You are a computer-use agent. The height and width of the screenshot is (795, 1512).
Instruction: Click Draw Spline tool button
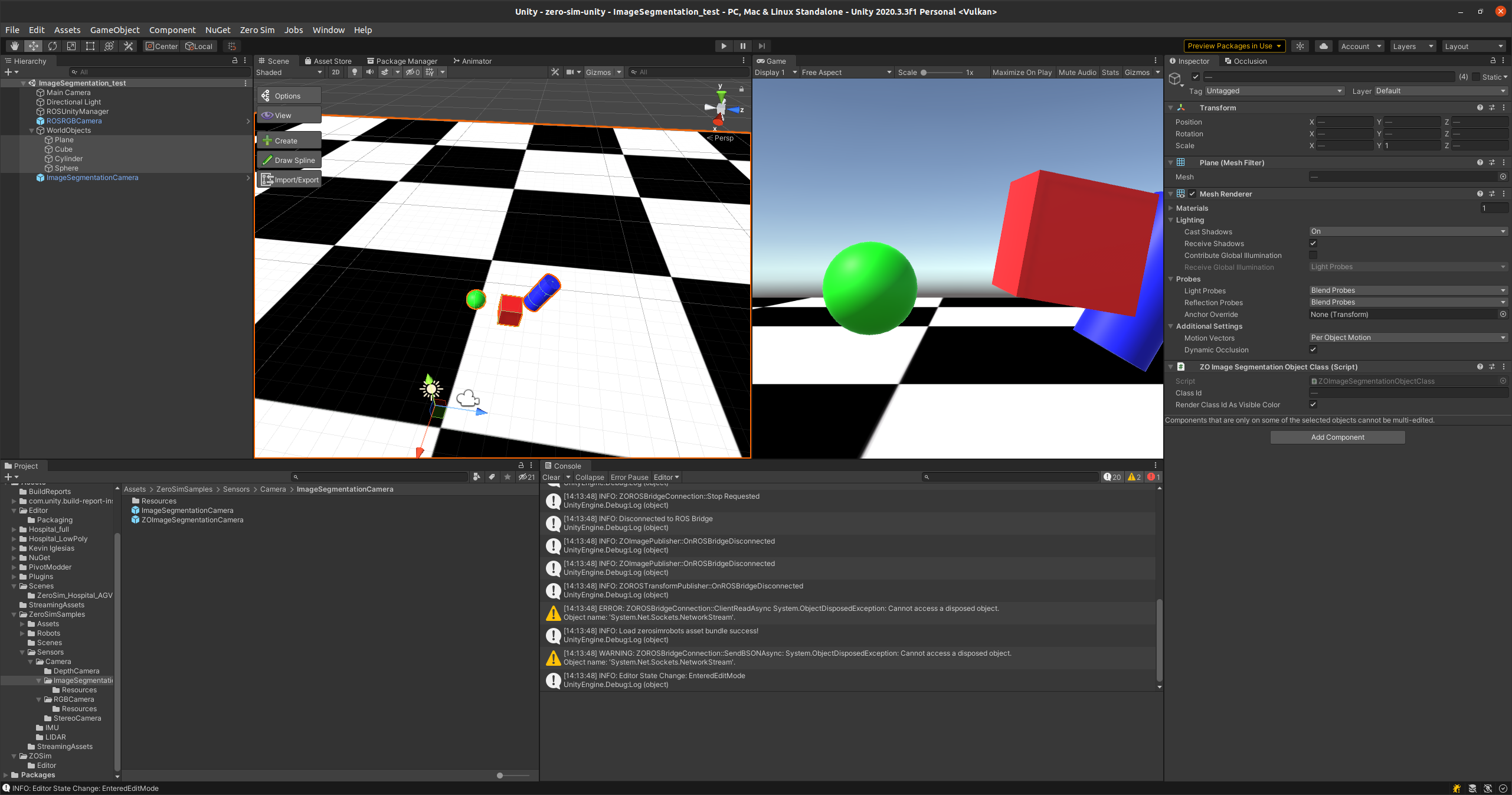coord(289,160)
